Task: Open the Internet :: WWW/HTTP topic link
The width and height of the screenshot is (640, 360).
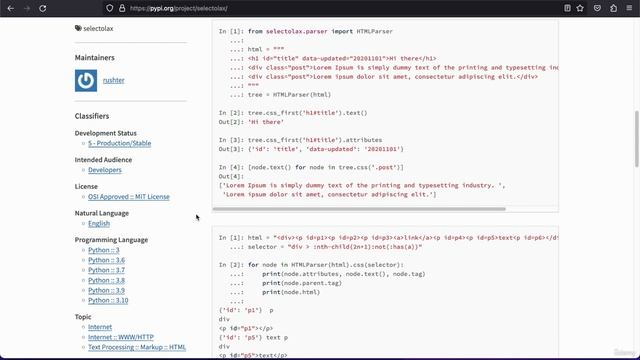Action: (121, 337)
